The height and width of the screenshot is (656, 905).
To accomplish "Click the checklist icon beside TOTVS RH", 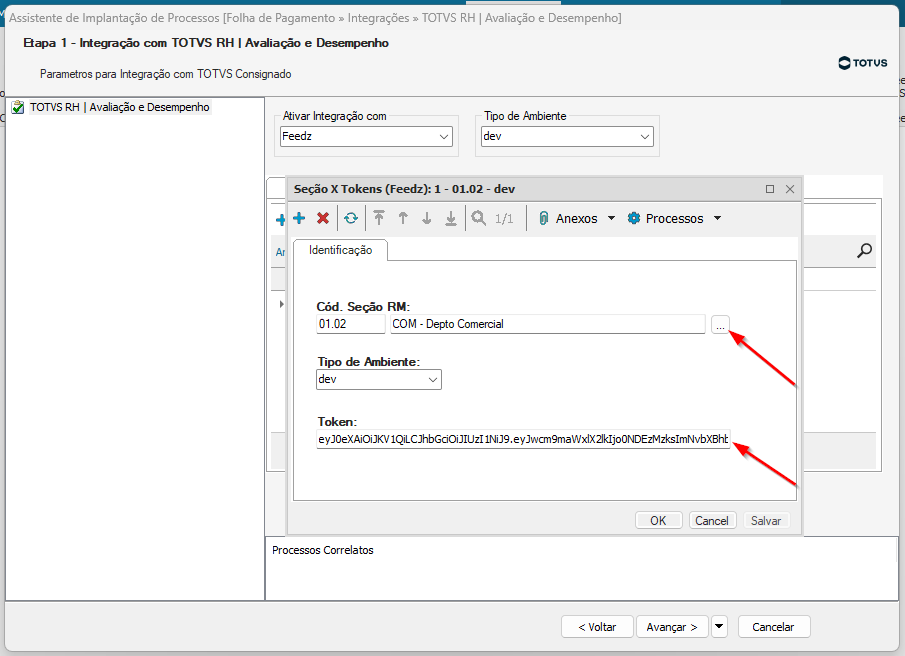I will coord(18,107).
